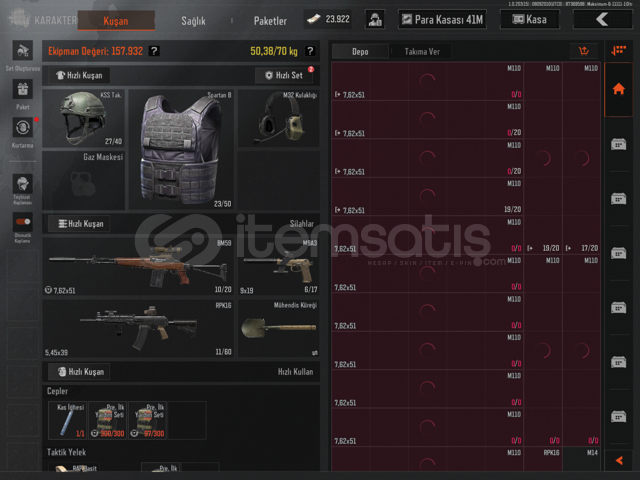Click the Hızlı Set button

(x=284, y=75)
